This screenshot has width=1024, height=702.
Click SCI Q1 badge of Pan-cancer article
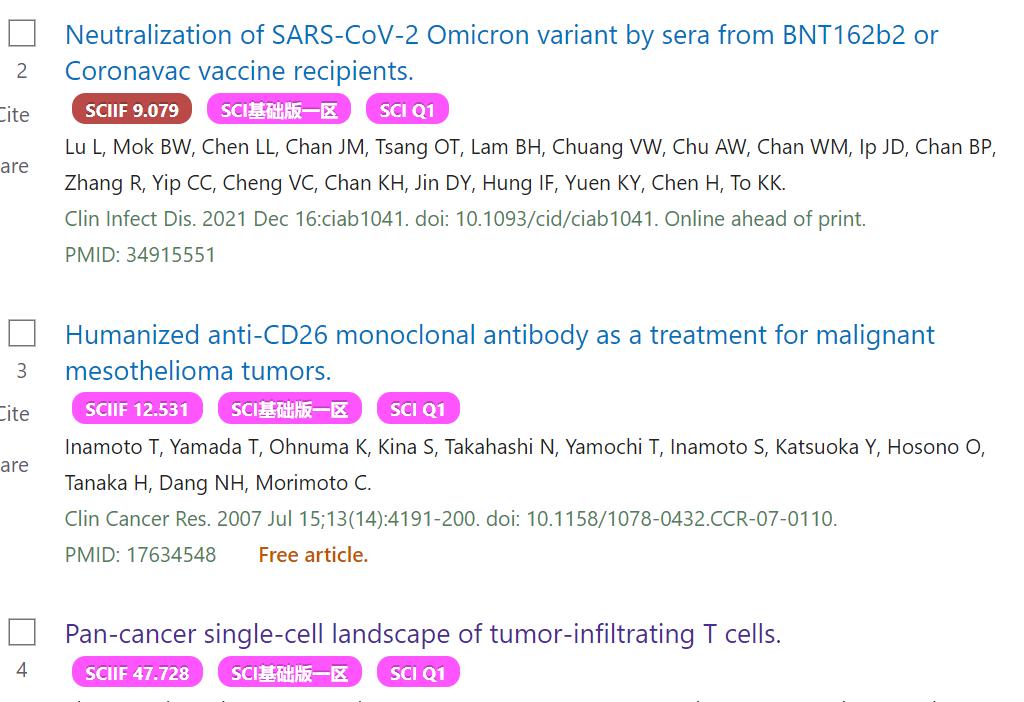[417, 673]
